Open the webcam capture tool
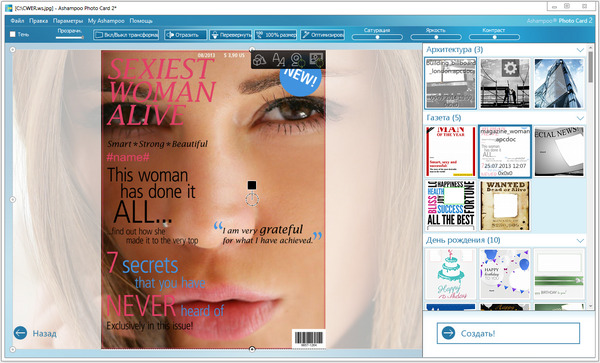 tap(297, 60)
